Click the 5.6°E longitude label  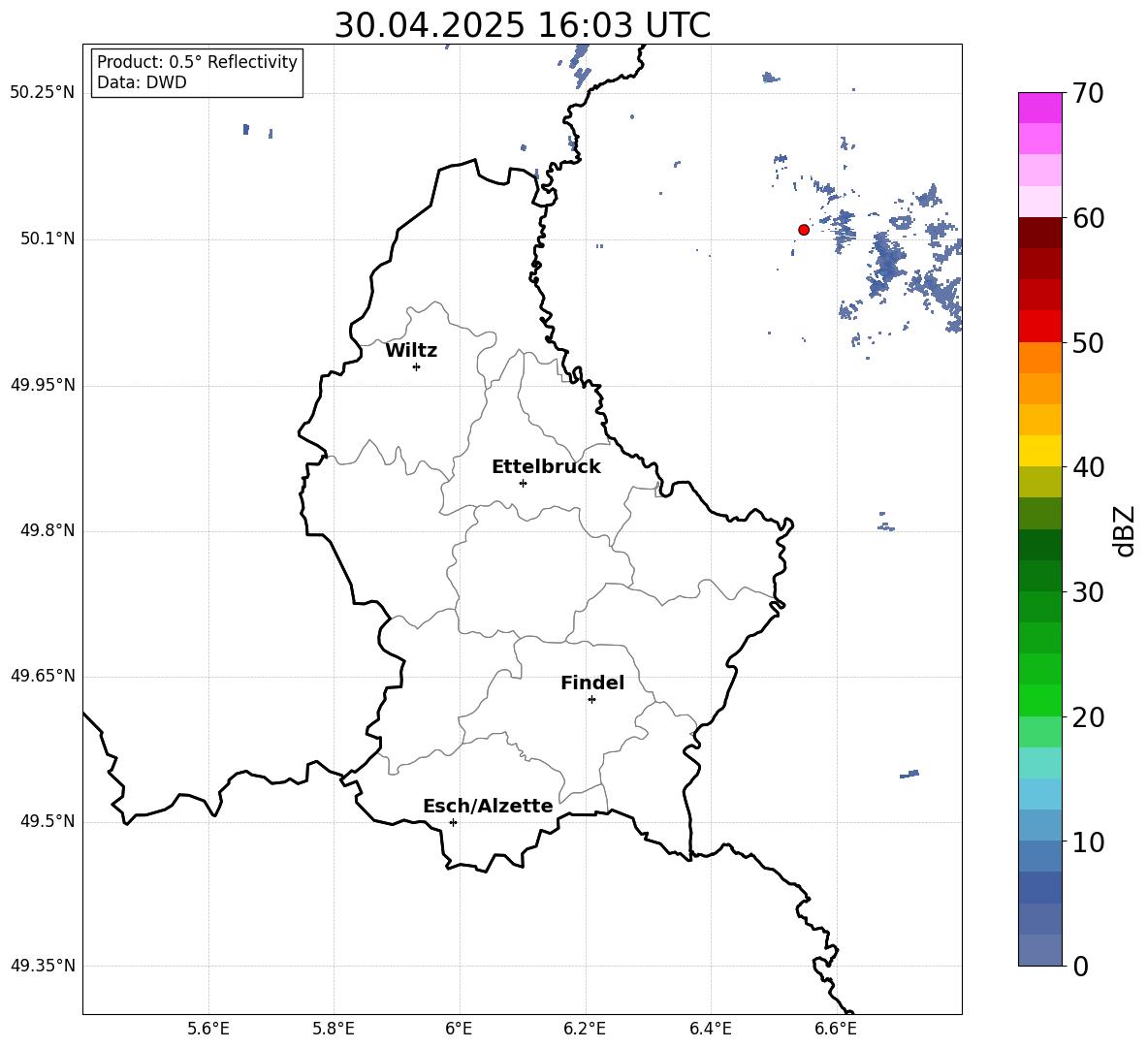coord(208,1030)
